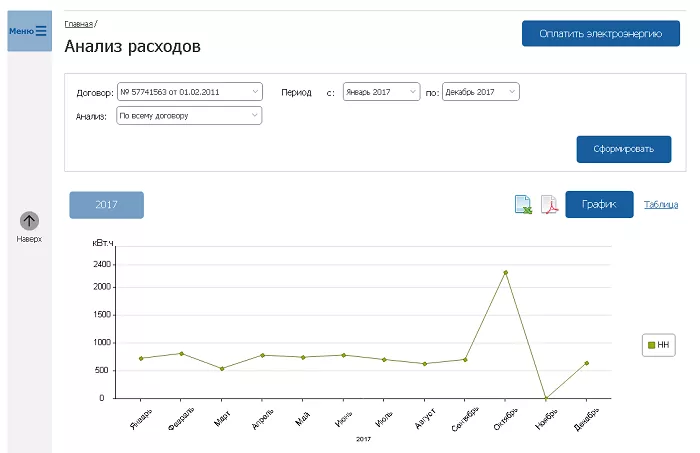Click Оплатить электроэнергию button
Image resolution: width=700 pixels, height=453 pixels.
click(x=600, y=33)
